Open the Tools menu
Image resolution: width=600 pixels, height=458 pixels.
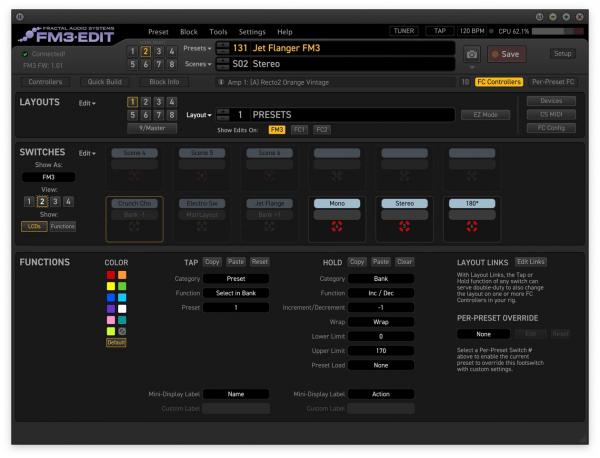coord(218,32)
